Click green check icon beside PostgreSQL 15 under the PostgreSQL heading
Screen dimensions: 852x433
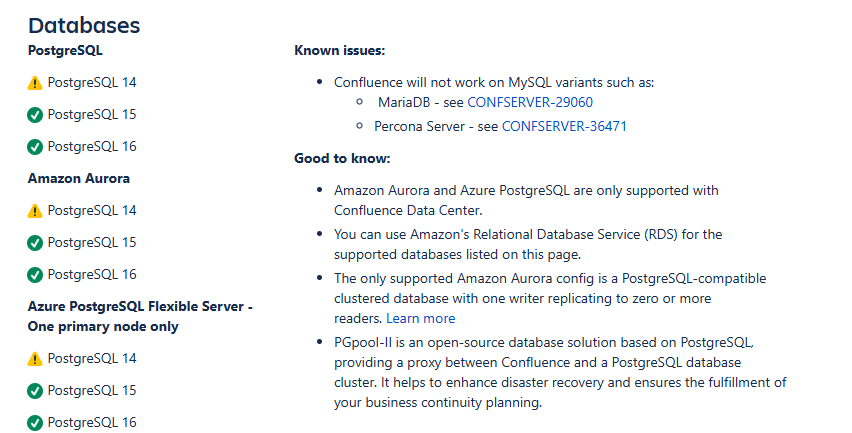click(x=35, y=115)
